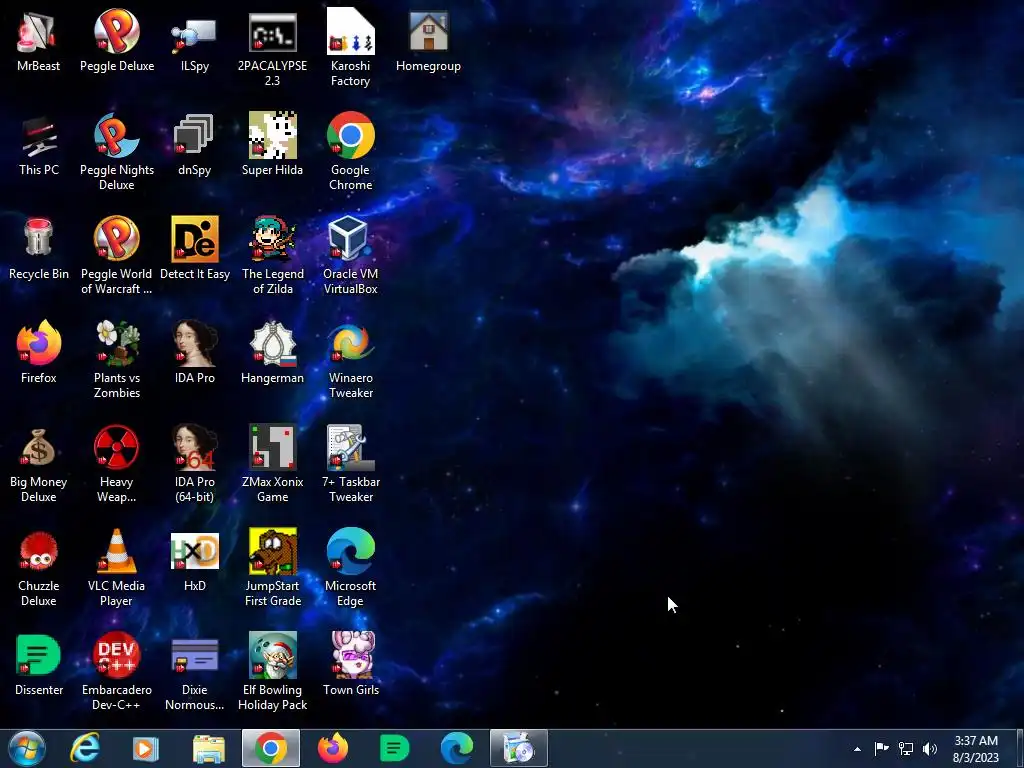Select the HxD hex editor icon
The width and height of the screenshot is (1024, 768).
(x=195, y=561)
